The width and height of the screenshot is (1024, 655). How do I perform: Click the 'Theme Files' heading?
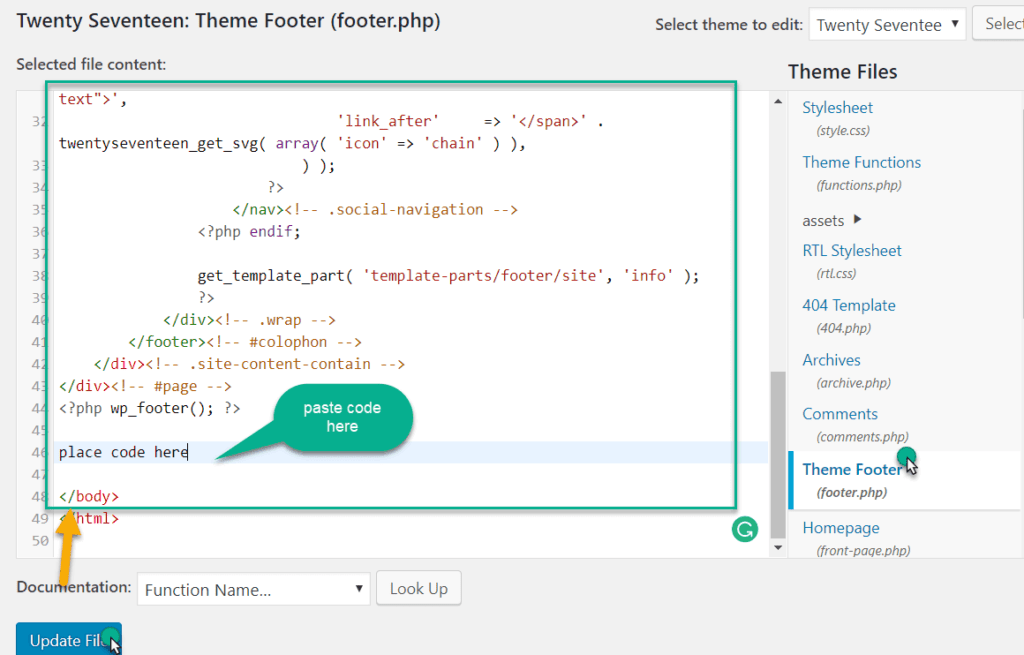tap(842, 71)
